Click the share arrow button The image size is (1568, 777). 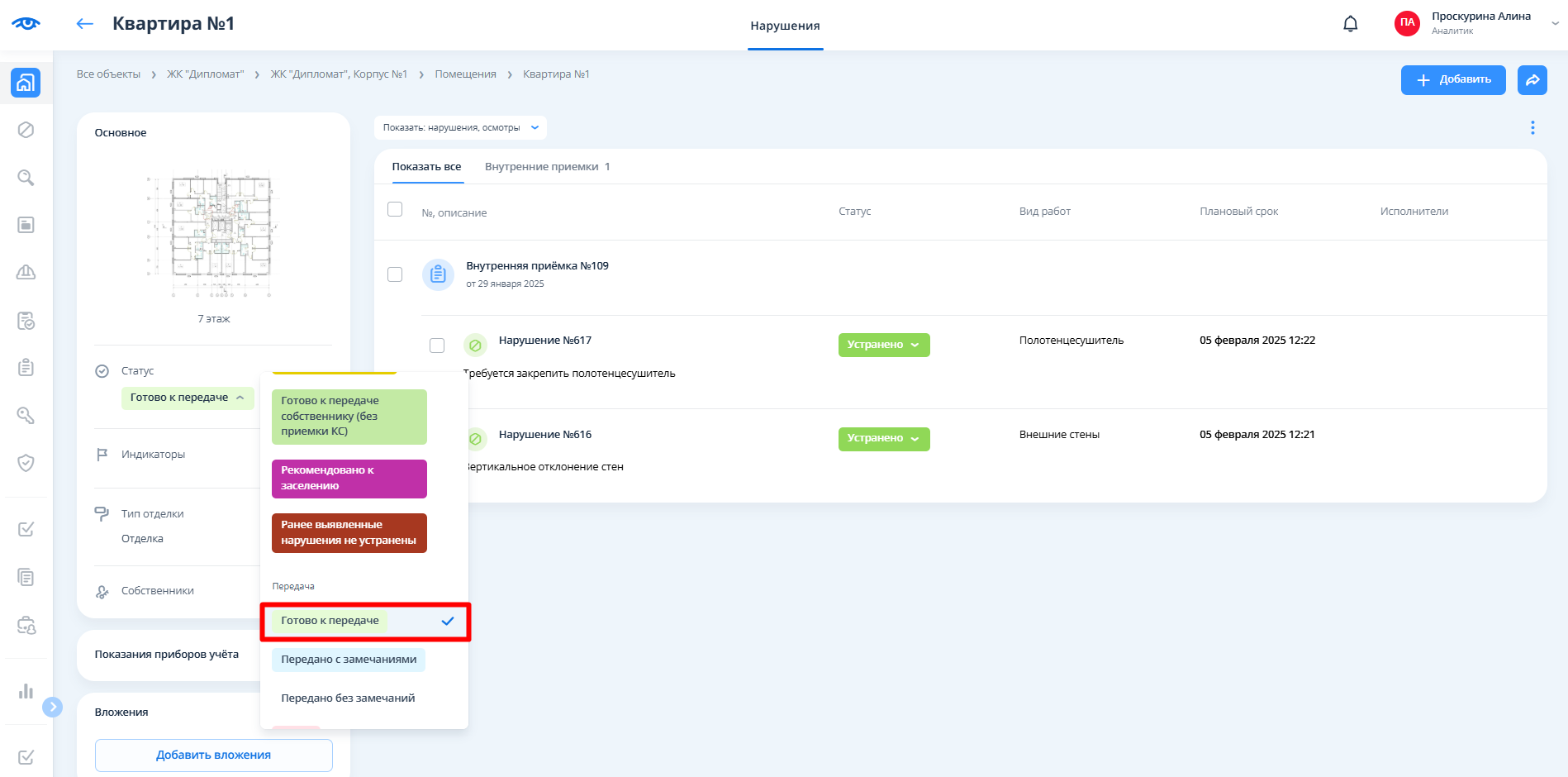pos(1532,80)
